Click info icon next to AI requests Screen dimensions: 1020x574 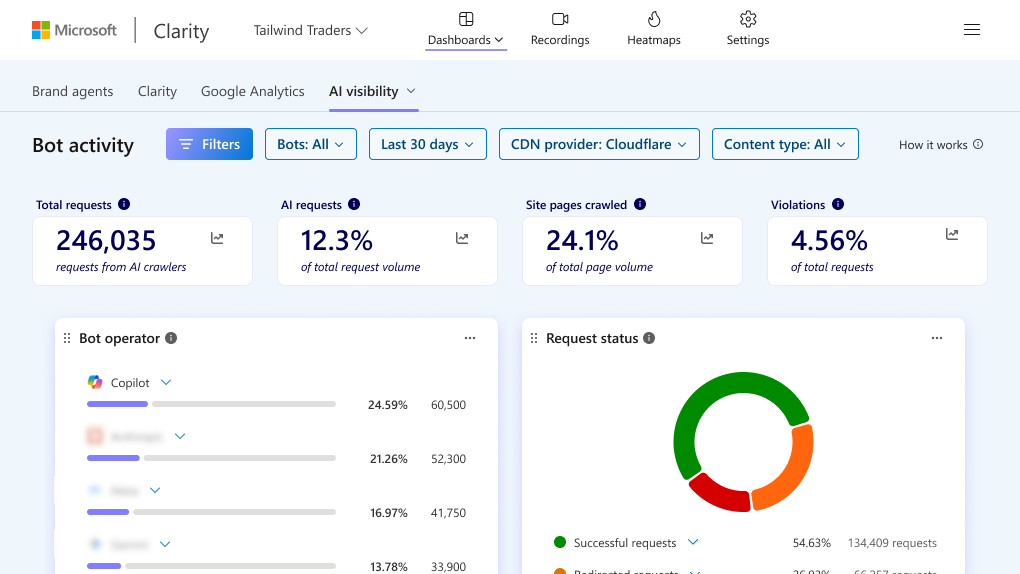click(x=354, y=204)
